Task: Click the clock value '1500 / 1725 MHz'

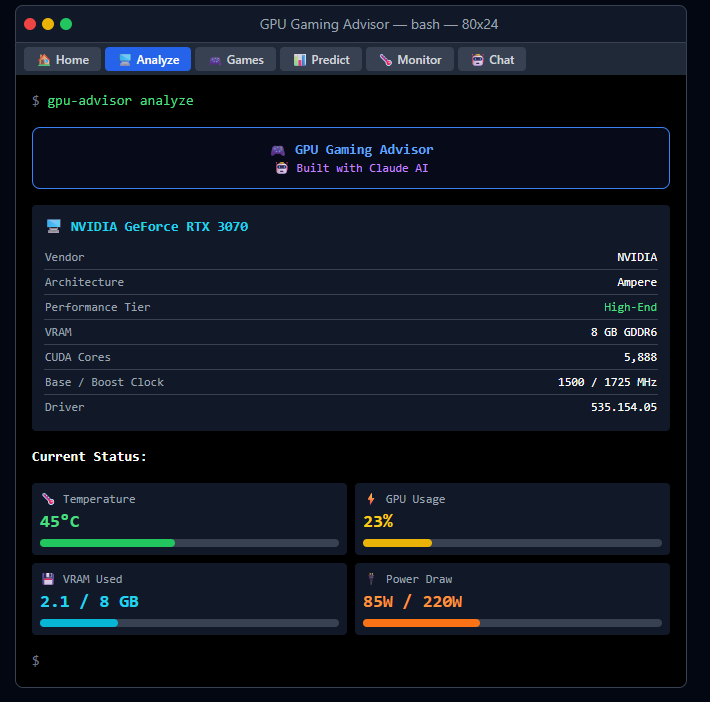Action: tap(607, 382)
